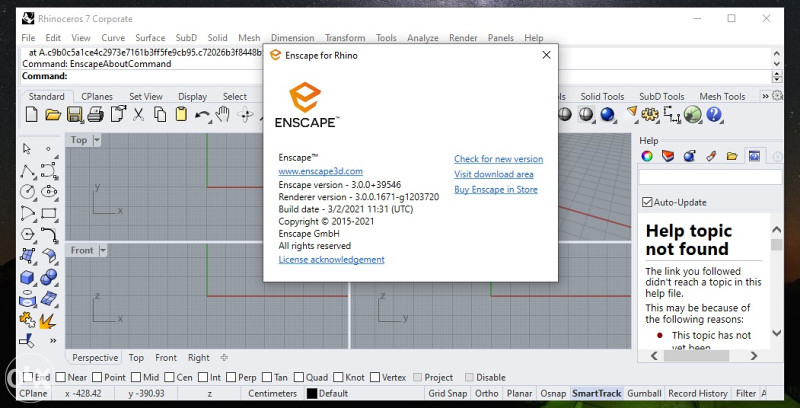Click the Boolean union spheres icon
Image resolution: width=800 pixels, height=408 pixels.
[48, 278]
